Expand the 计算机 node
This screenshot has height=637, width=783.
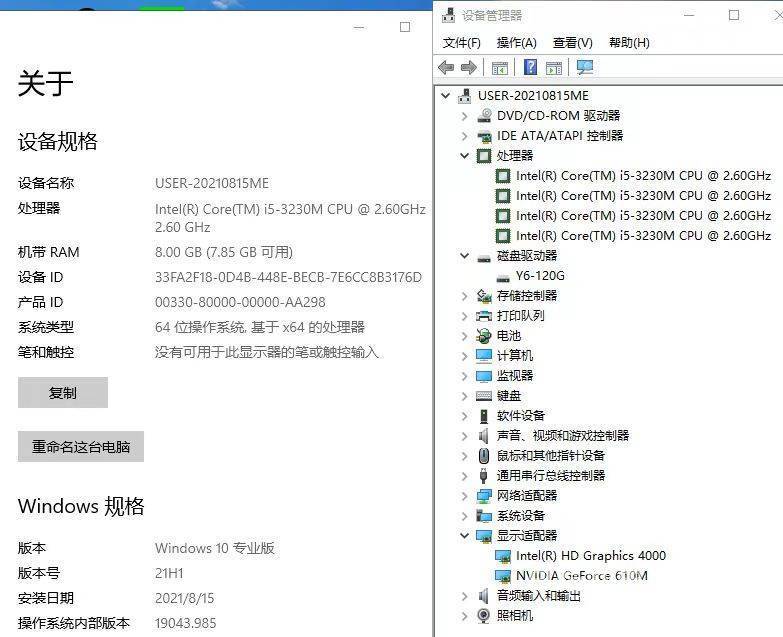464,356
